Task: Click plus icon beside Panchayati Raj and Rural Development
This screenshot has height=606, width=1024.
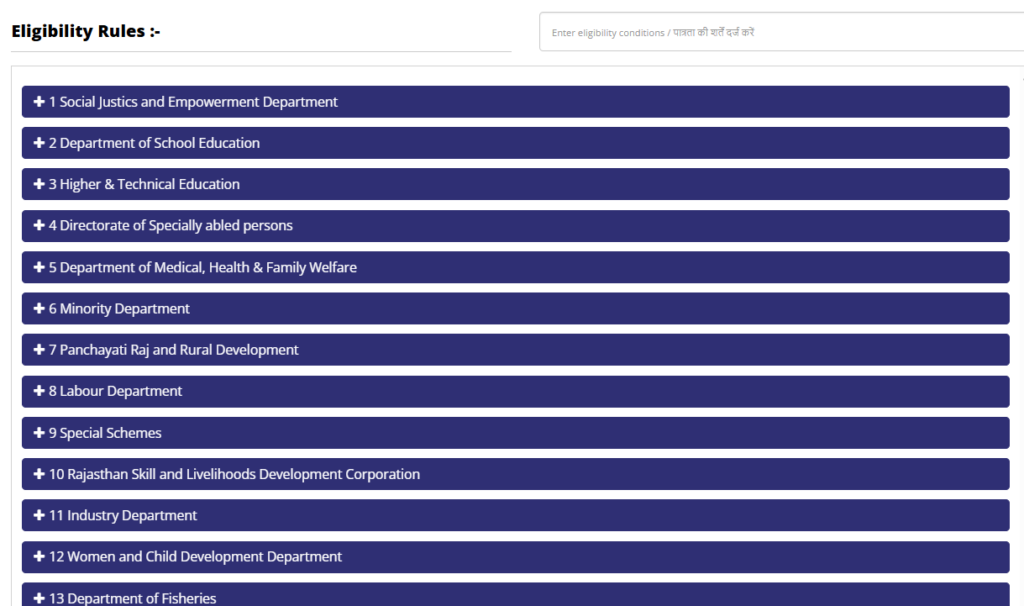Action: click(39, 350)
